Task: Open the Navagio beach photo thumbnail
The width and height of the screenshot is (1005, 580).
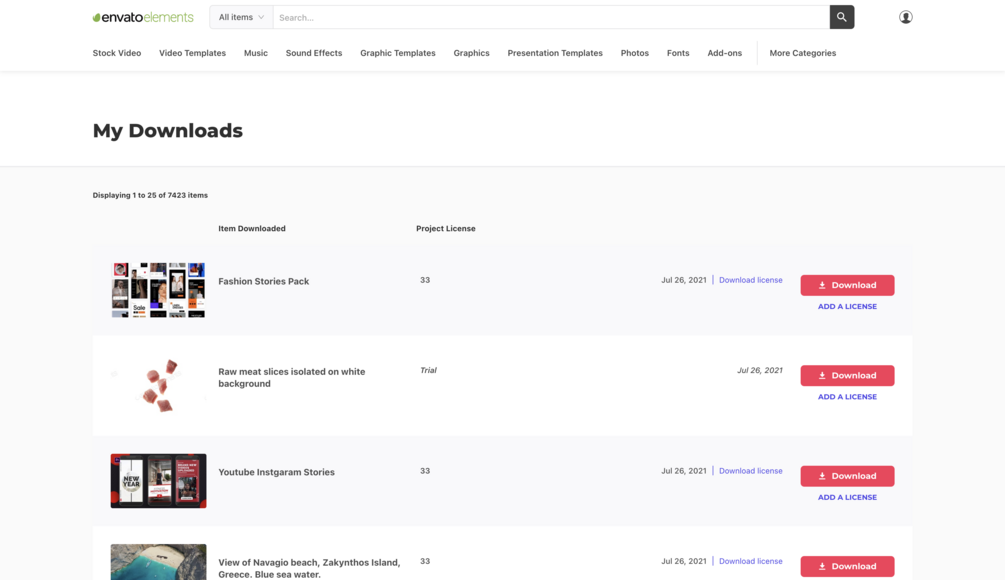Action: click(x=158, y=562)
